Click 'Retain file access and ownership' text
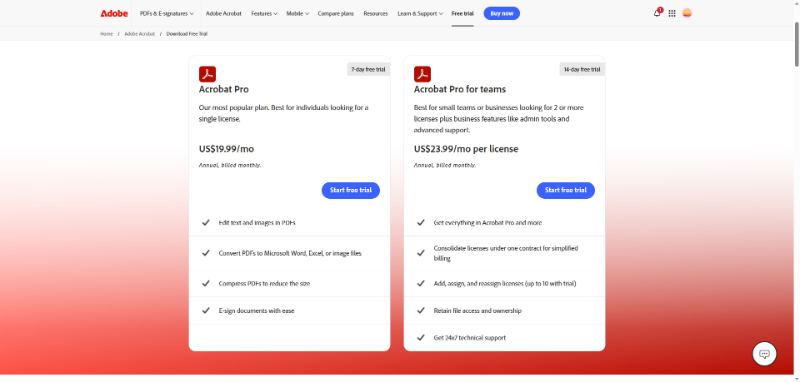This screenshot has width=800, height=382. point(478,311)
